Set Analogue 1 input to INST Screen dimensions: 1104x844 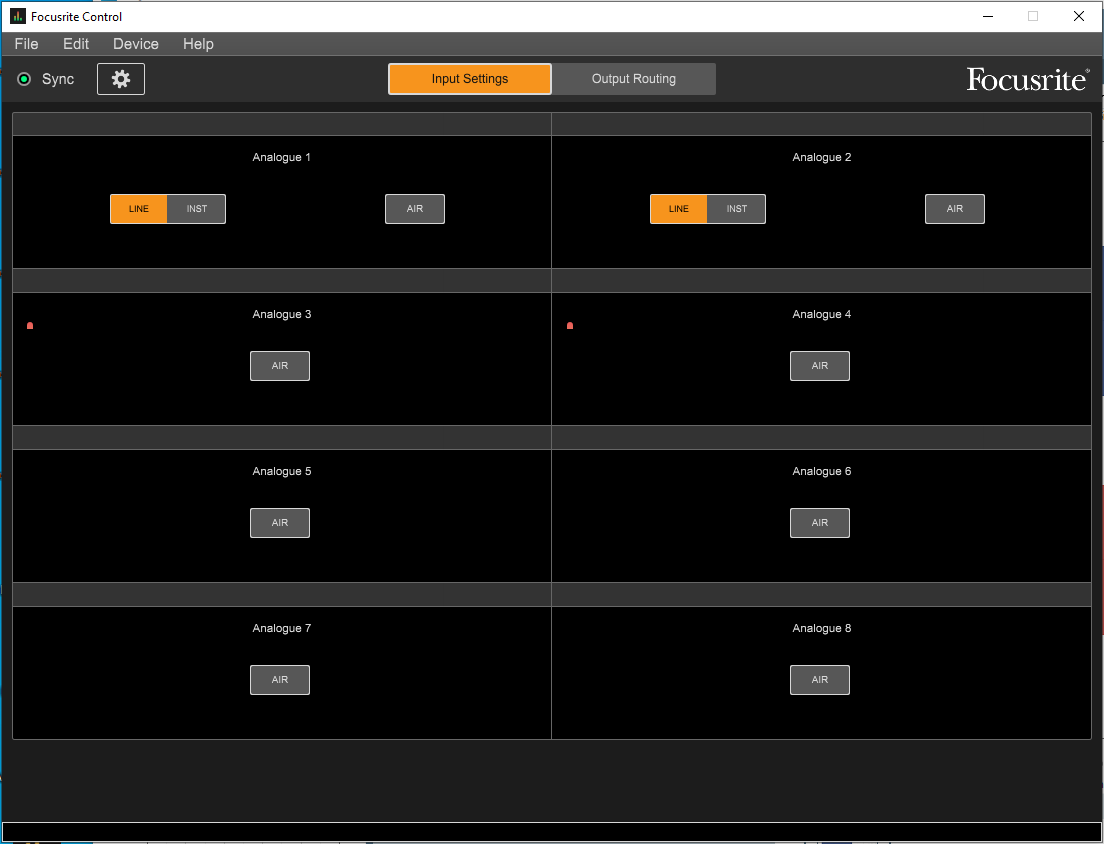[x=196, y=209]
